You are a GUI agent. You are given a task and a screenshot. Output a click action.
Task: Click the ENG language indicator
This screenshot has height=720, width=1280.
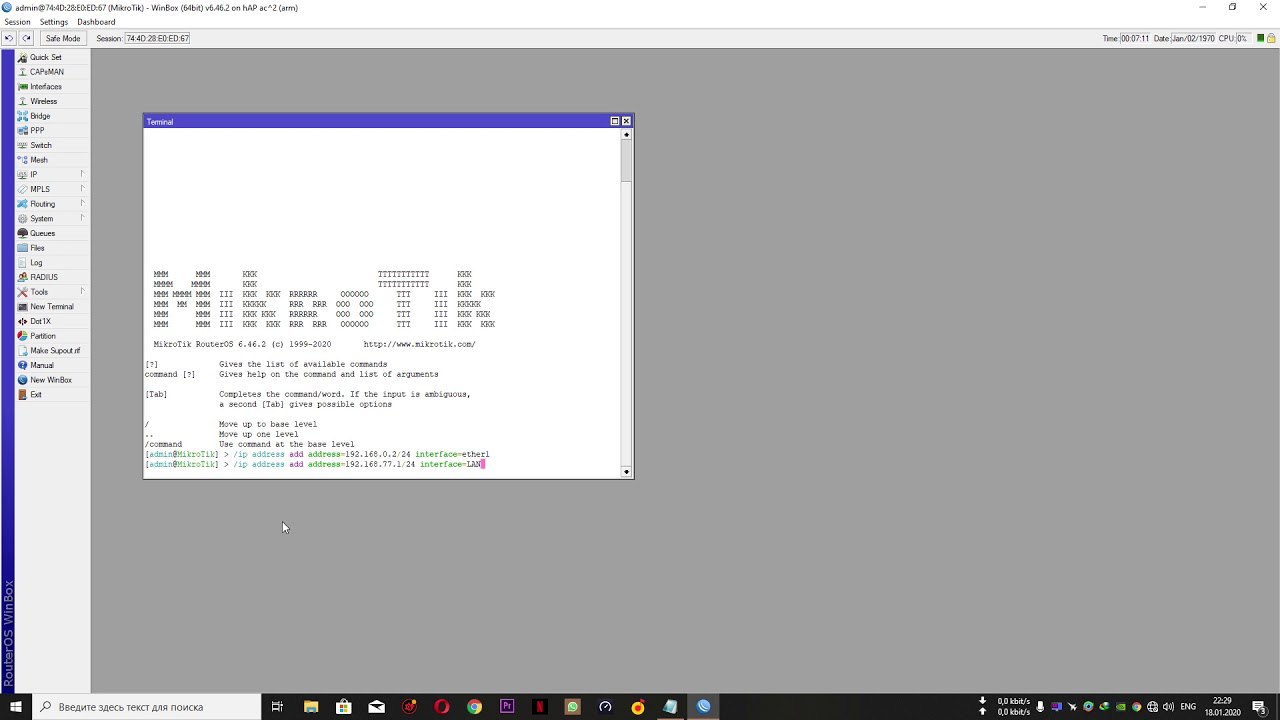point(1188,707)
